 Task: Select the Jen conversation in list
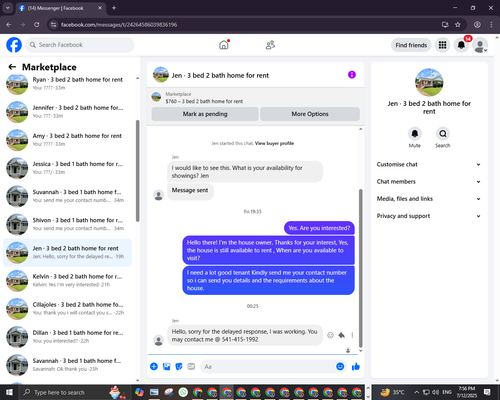coord(67,252)
